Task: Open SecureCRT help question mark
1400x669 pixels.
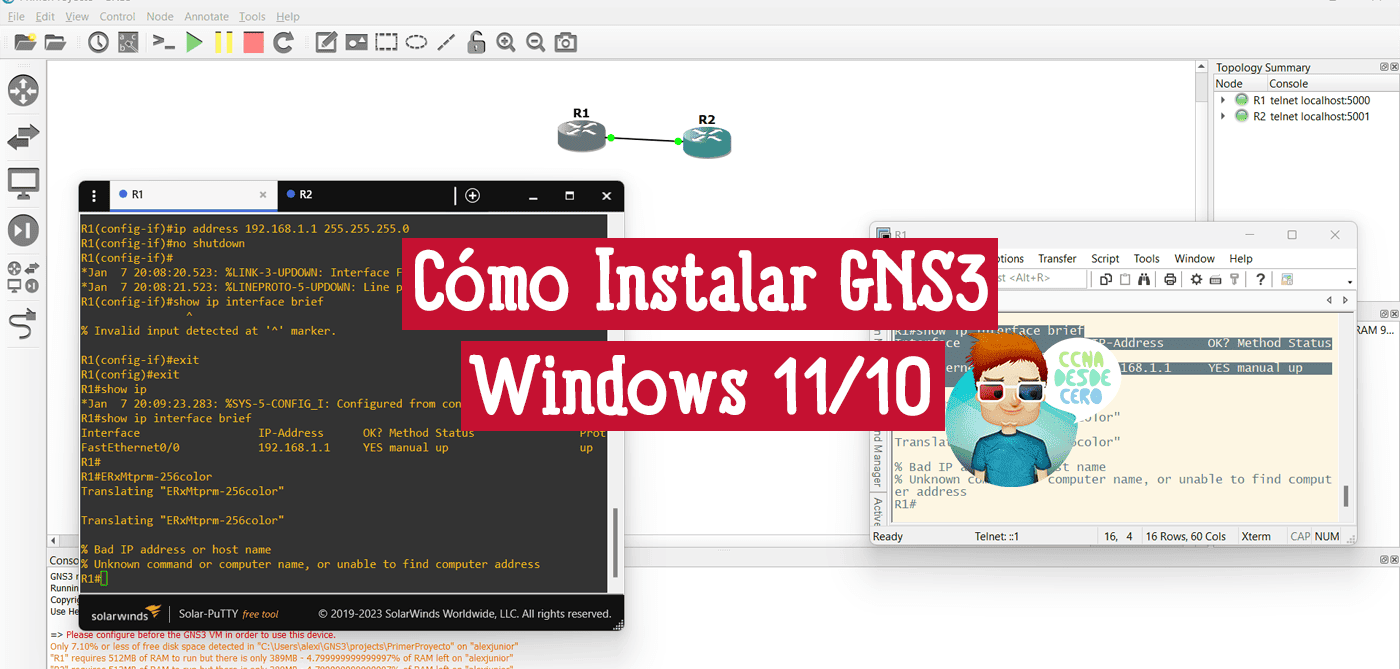Action: 1261,279
